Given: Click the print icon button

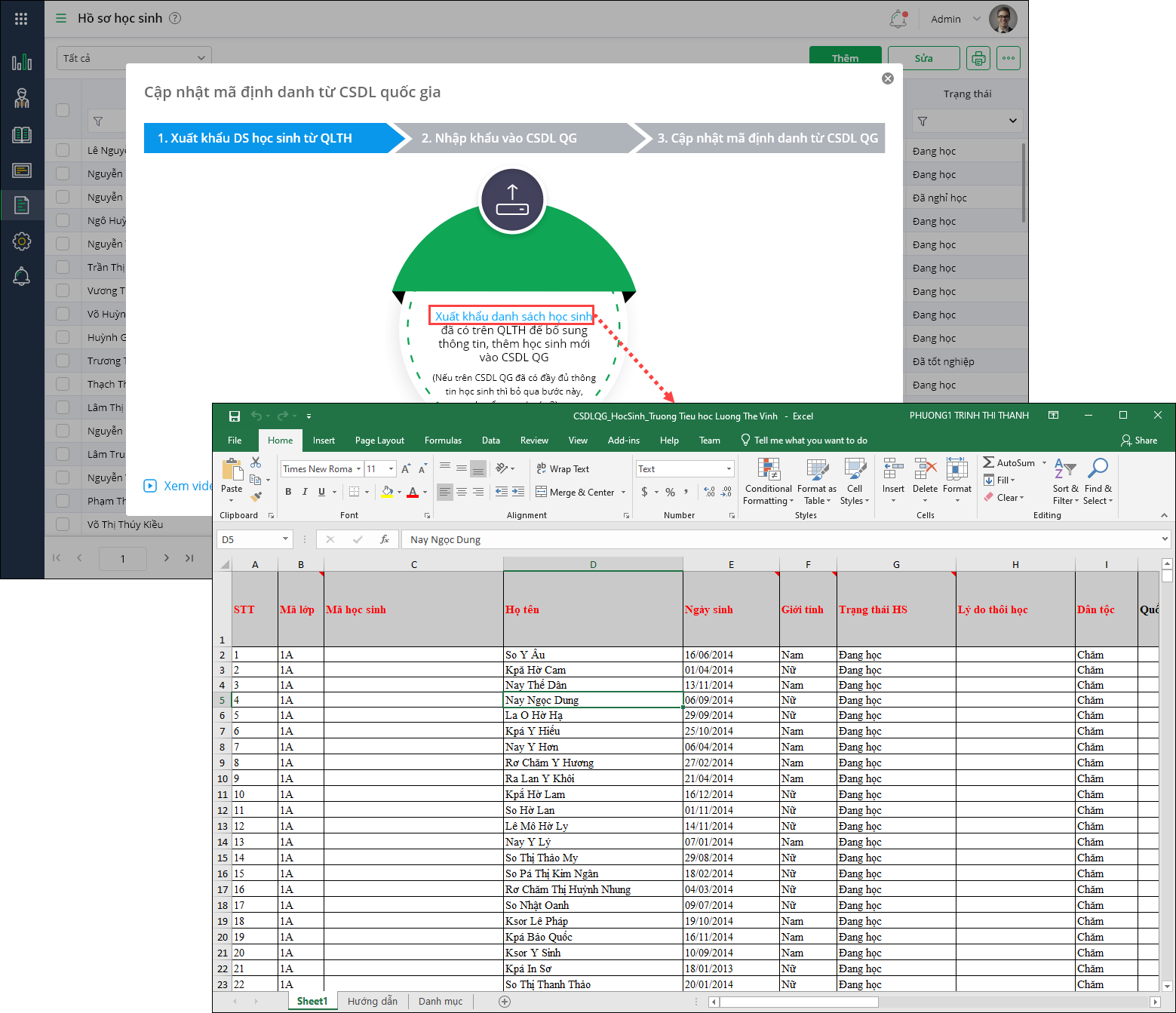Looking at the screenshot, I should (x=978, y=58).
